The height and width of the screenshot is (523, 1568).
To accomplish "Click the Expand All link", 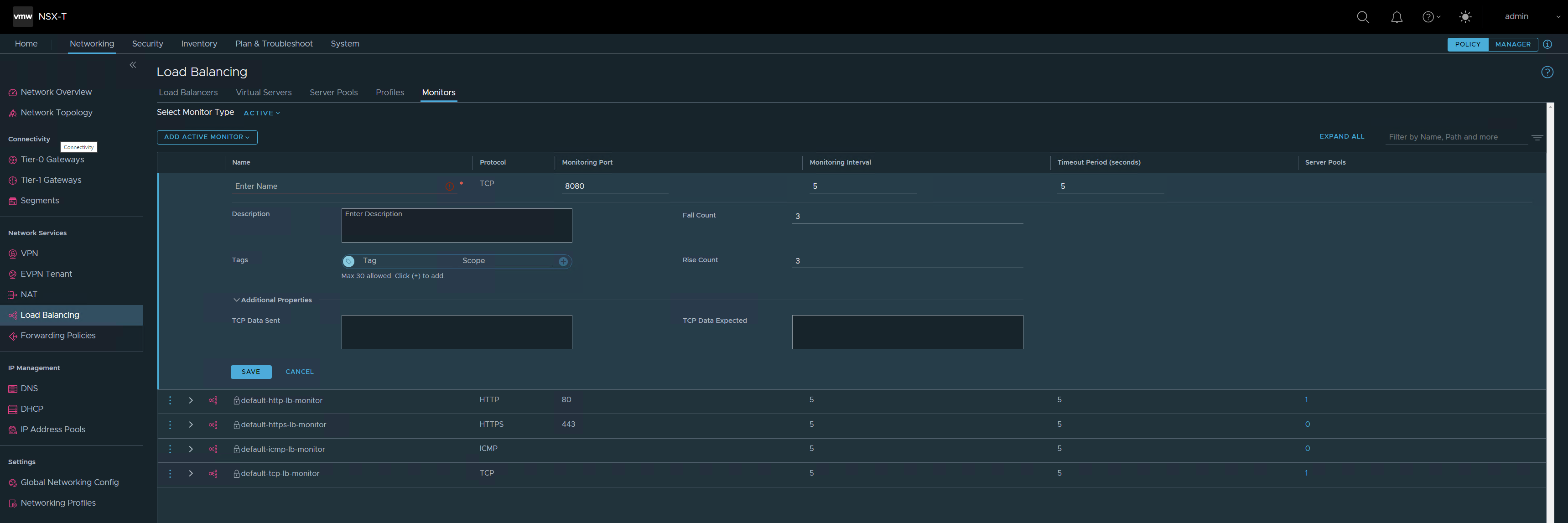I will pos(1342,137).
